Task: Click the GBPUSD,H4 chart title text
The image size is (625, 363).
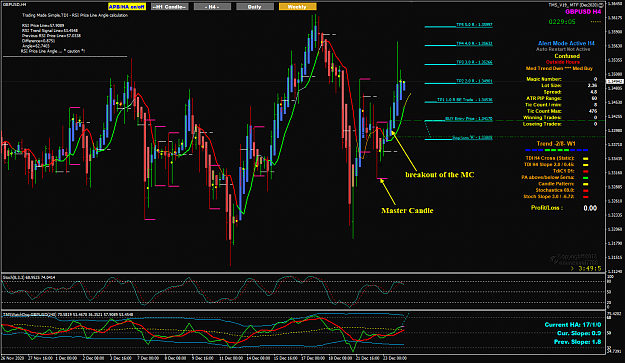Action: click(15, 4)
